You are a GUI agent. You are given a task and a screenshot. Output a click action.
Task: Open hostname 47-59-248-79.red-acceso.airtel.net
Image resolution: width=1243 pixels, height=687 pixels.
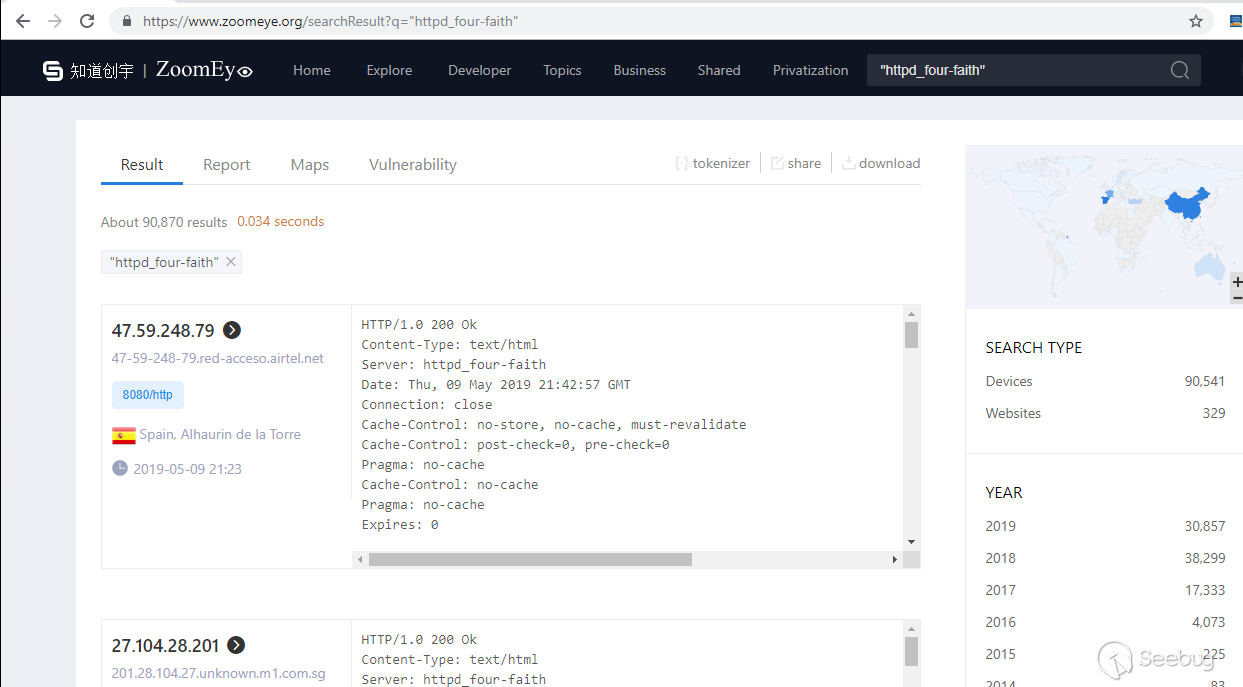coord(218,358)
